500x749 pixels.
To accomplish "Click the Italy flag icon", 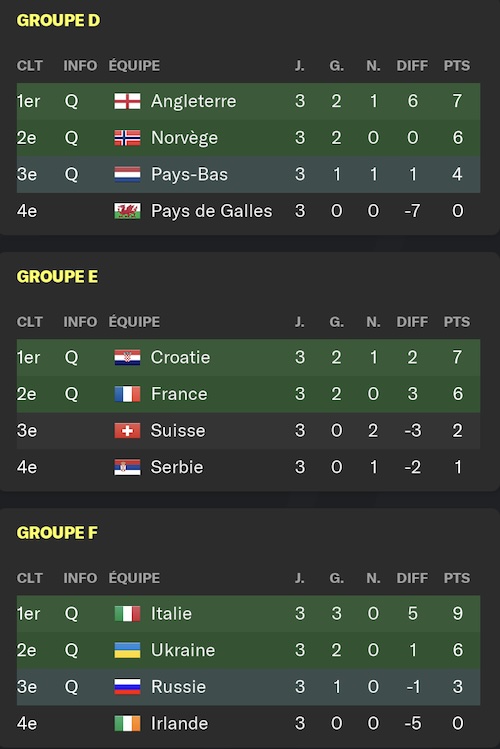I will 127,613.
